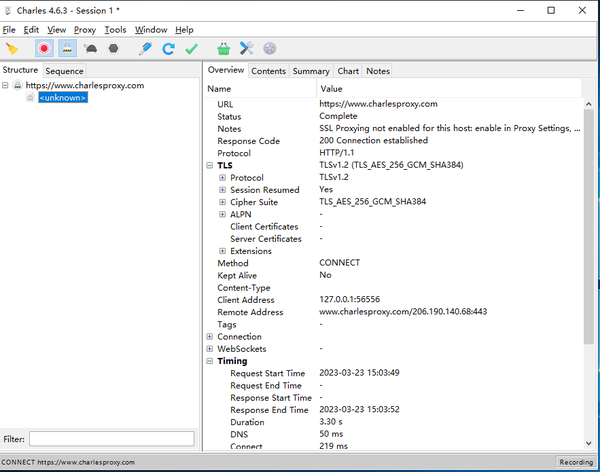The width and height of the screenshot is (600, 472).
Task: Click the Filter text field
Action: [111, 439]
